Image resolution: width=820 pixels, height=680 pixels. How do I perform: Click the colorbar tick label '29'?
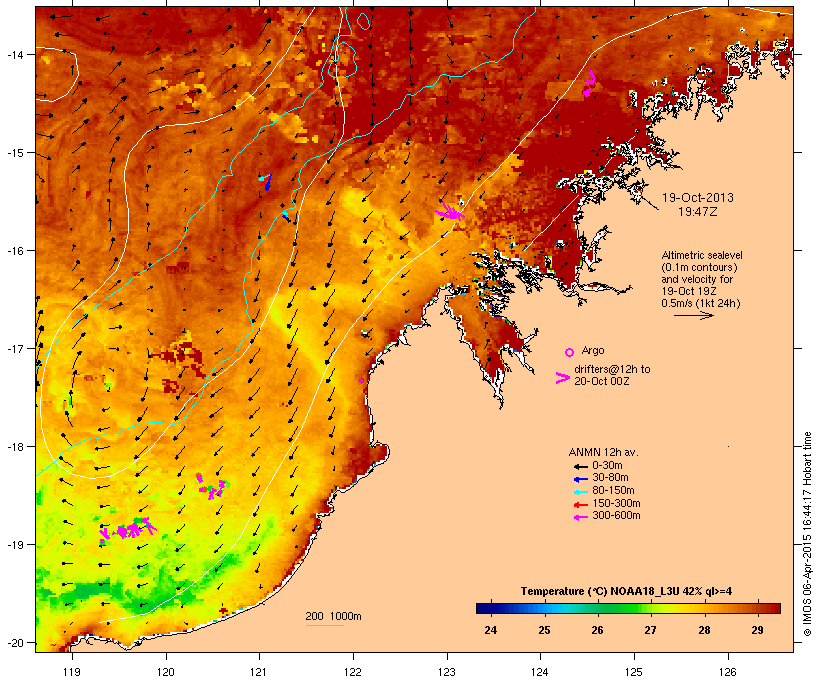(x=757, y=630)
